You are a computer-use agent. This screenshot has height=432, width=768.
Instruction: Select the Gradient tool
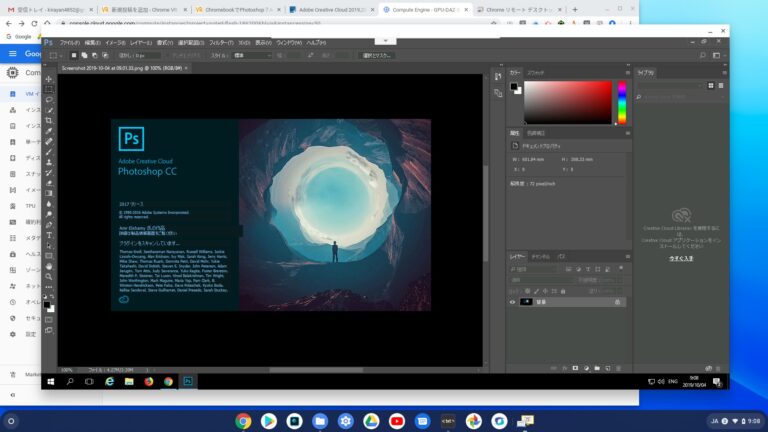[48, 193]
